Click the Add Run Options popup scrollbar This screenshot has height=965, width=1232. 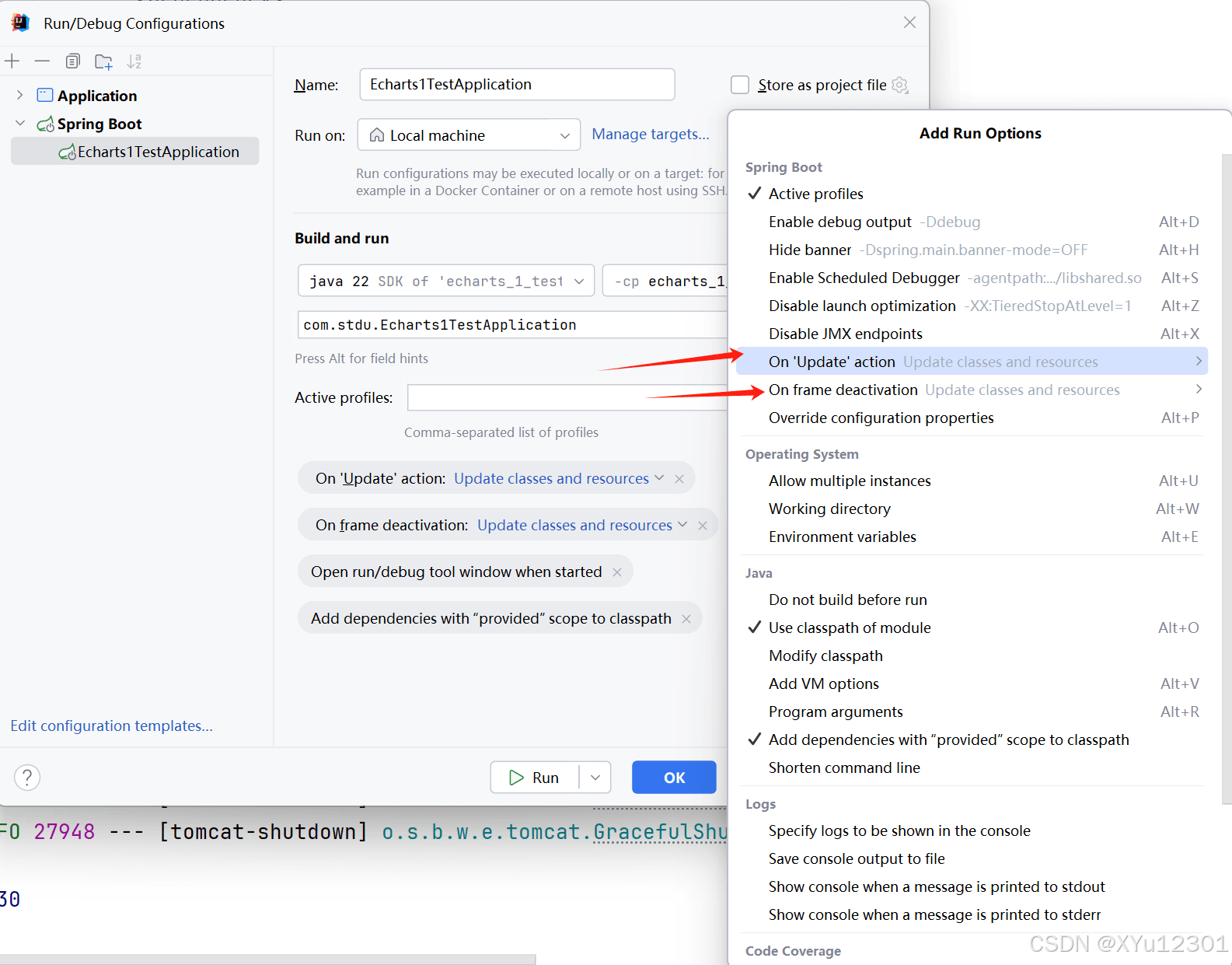(x=1227, y=478)
